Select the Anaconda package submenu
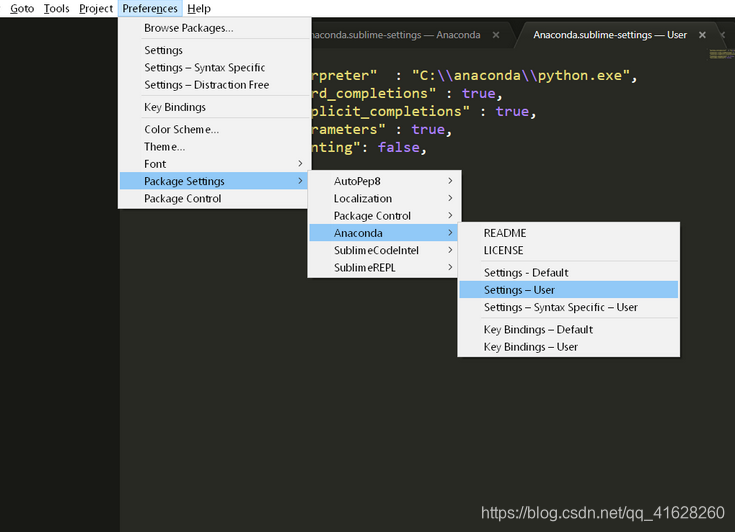Screen dimensions: 735x532 tap(383, 233)
